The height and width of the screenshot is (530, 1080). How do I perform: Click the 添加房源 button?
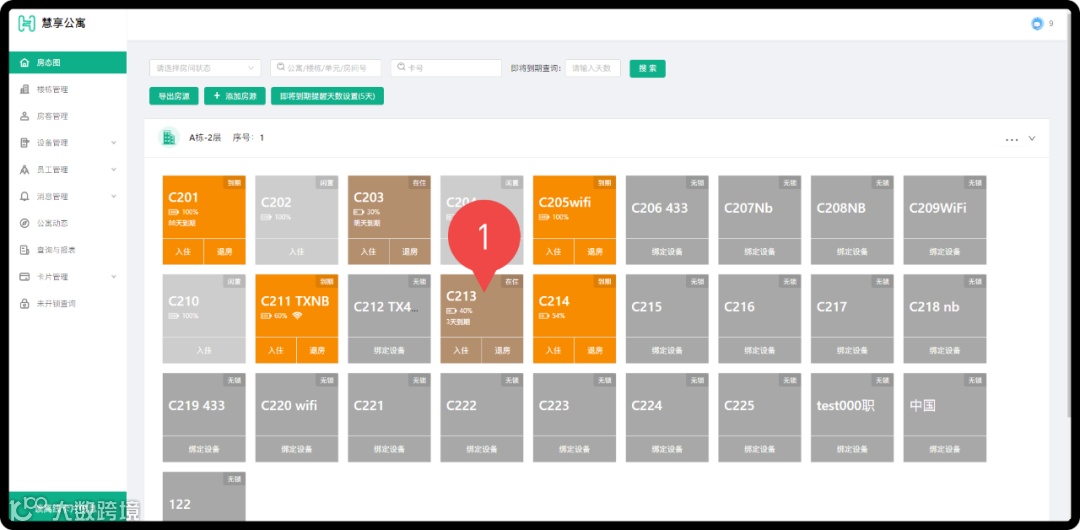tap(235, 96)
